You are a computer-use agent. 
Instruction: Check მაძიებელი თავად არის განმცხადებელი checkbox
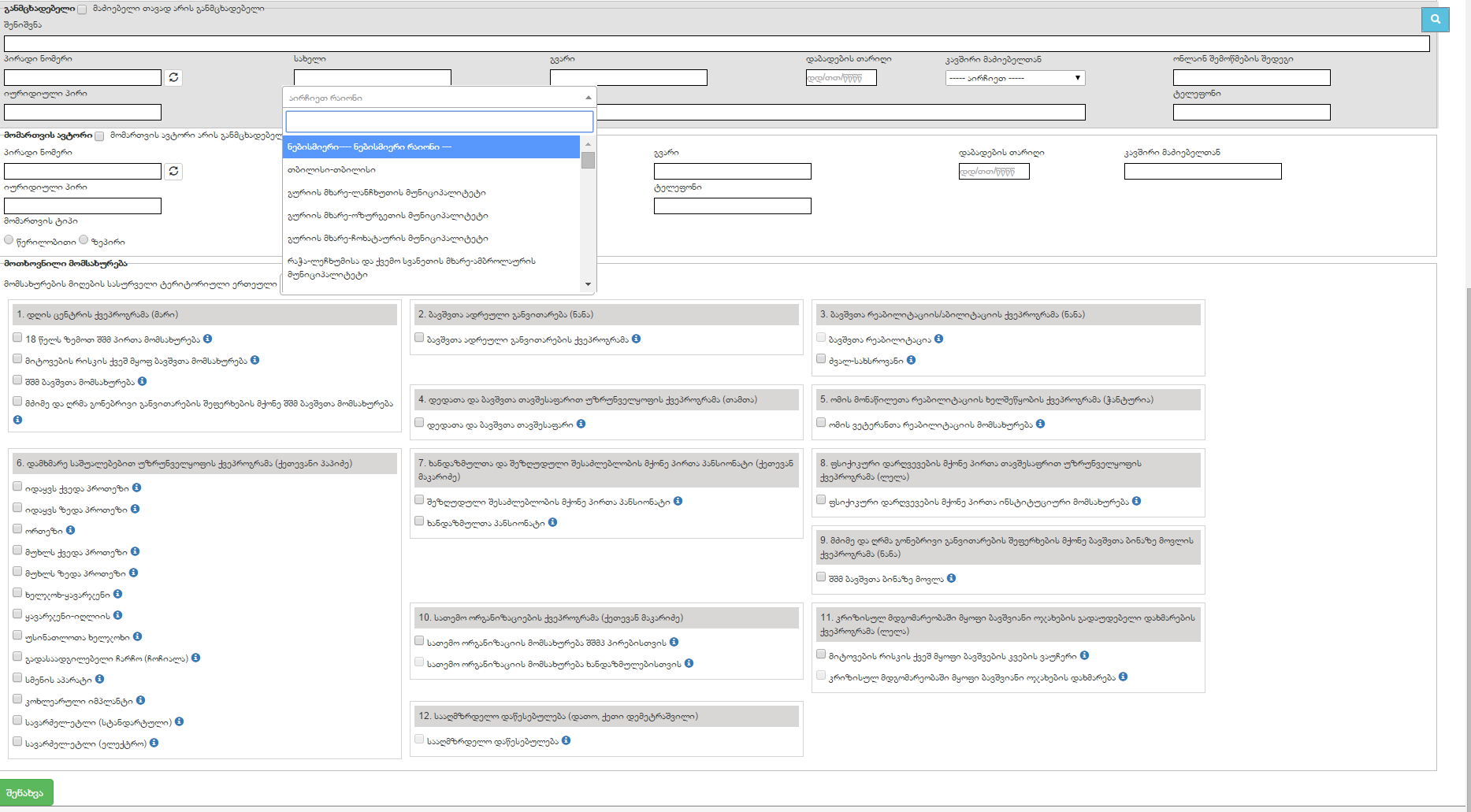coord(82,9)
